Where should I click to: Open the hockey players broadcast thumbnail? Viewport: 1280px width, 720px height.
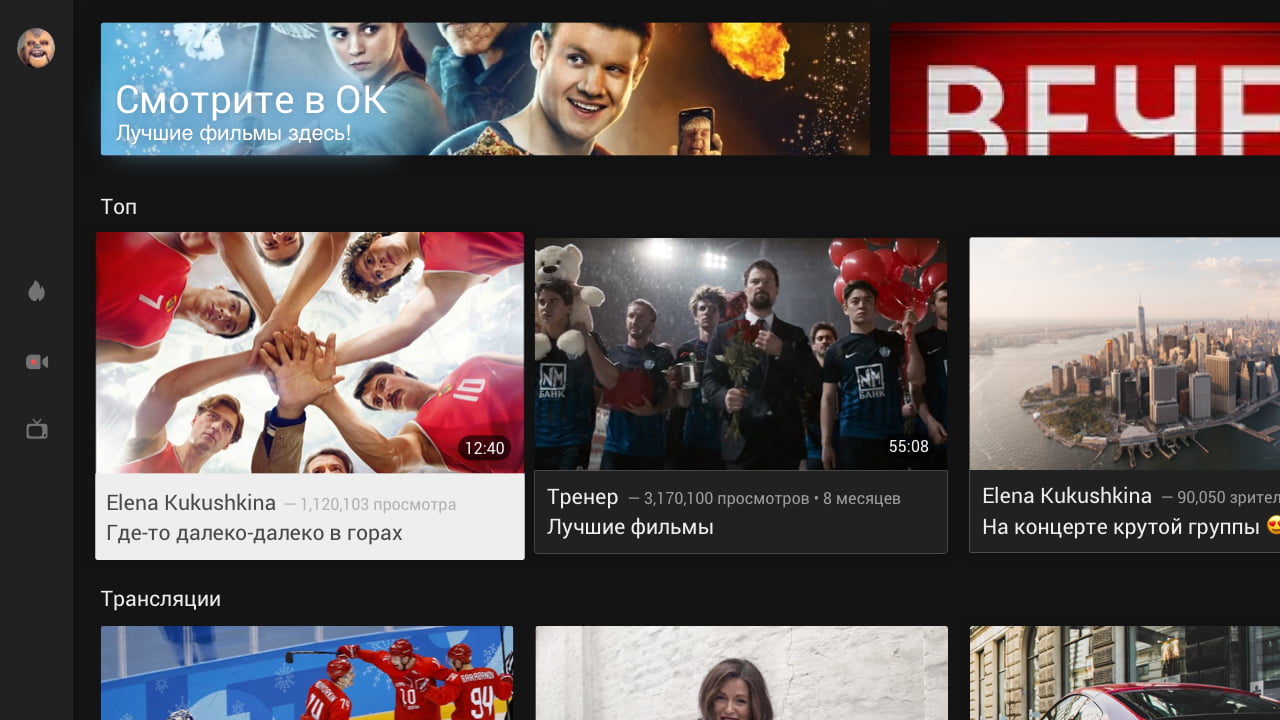[x=307, y=673]
